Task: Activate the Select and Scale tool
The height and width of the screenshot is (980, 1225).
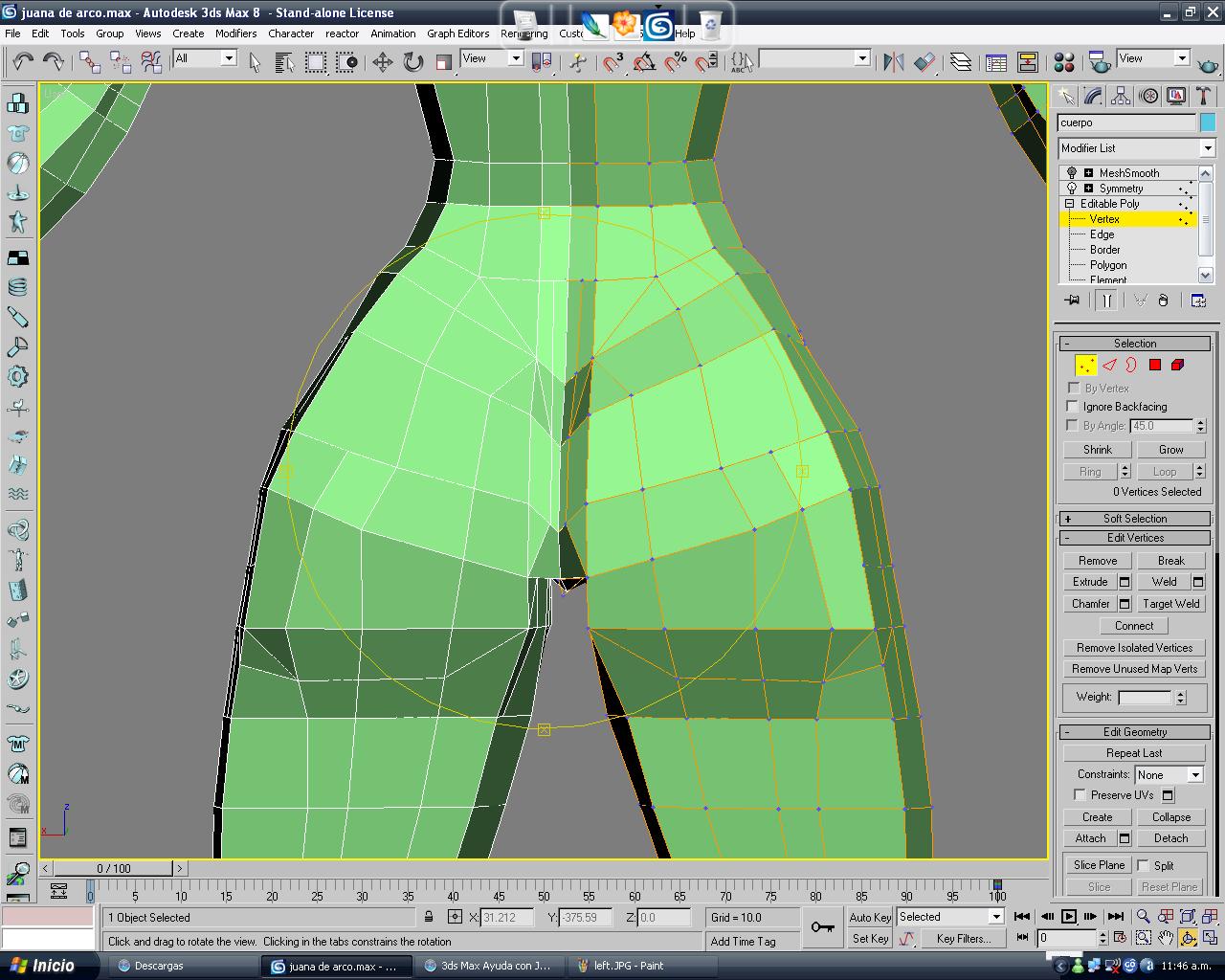Action: [443, 62]
